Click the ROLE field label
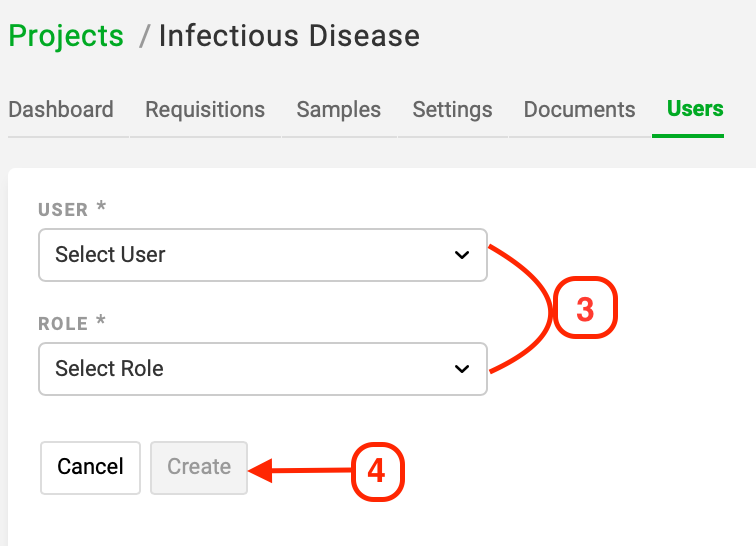This screenshot has width=756, height=546. (63, 324)
